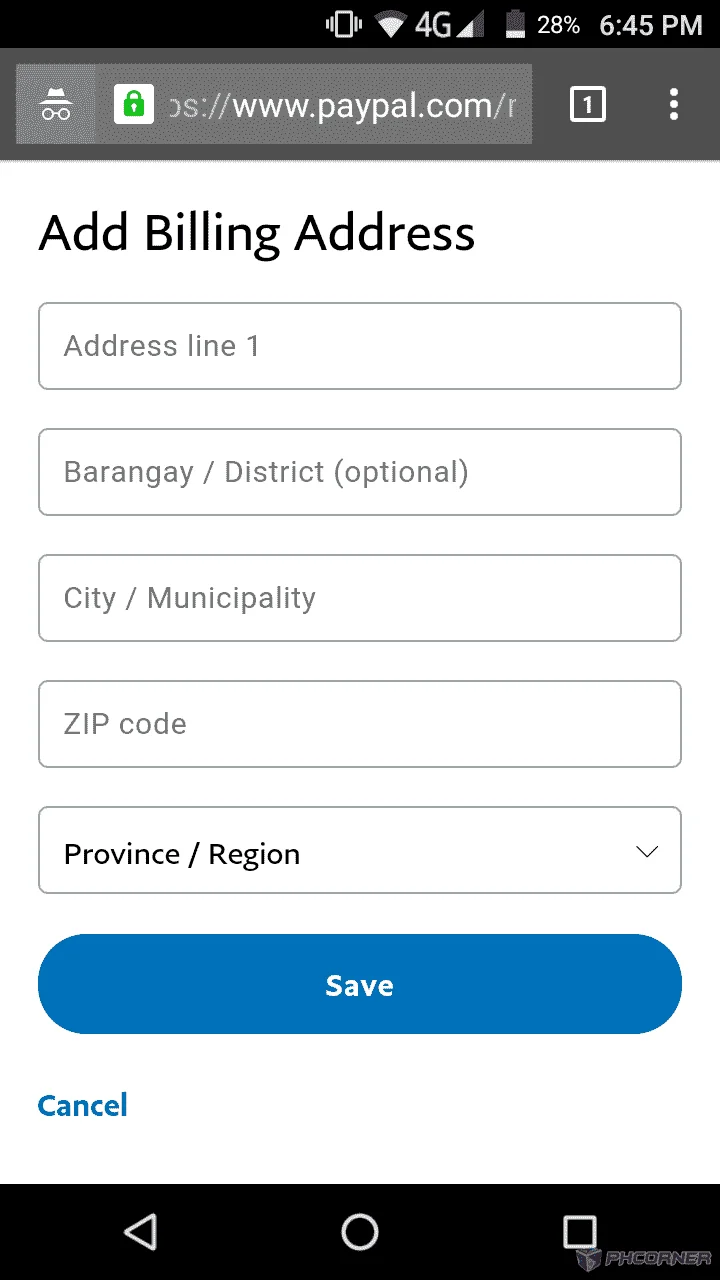
Task: Tap the vibrate mode status icon
Action: tap(344, 24)
